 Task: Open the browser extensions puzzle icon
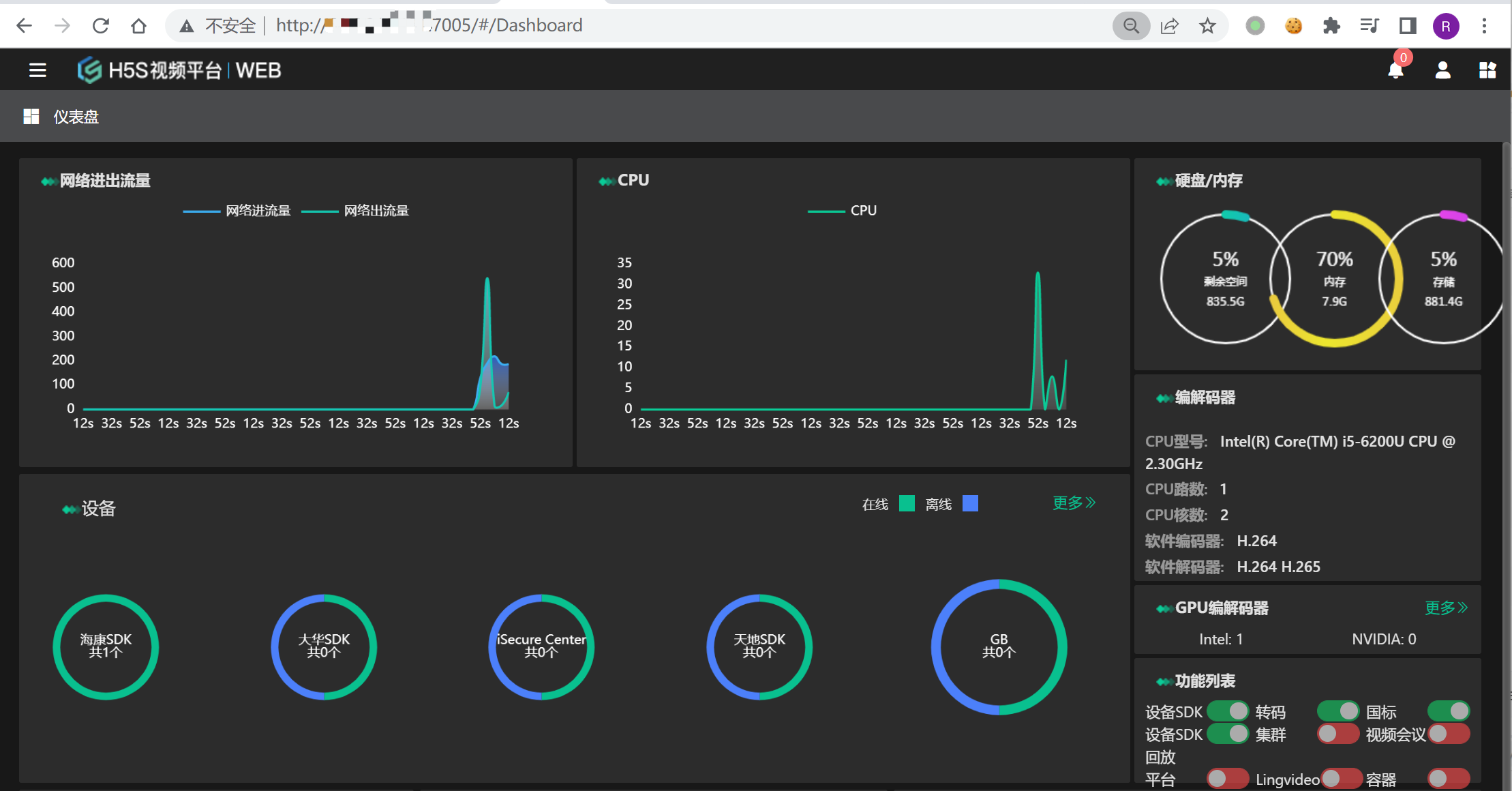[1331, 26]
